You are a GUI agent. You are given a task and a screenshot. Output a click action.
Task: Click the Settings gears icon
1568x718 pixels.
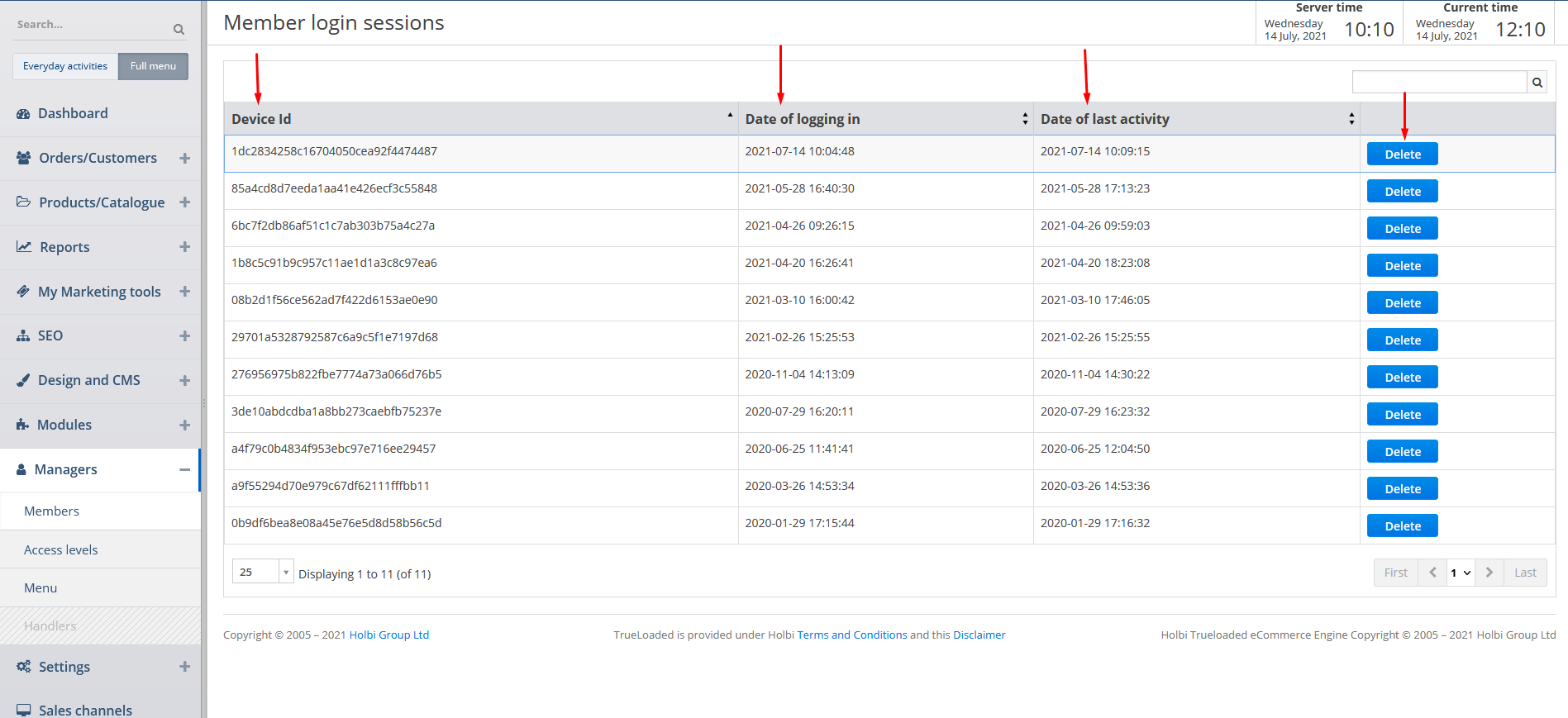pyautogui.click(x=23, y=667)
